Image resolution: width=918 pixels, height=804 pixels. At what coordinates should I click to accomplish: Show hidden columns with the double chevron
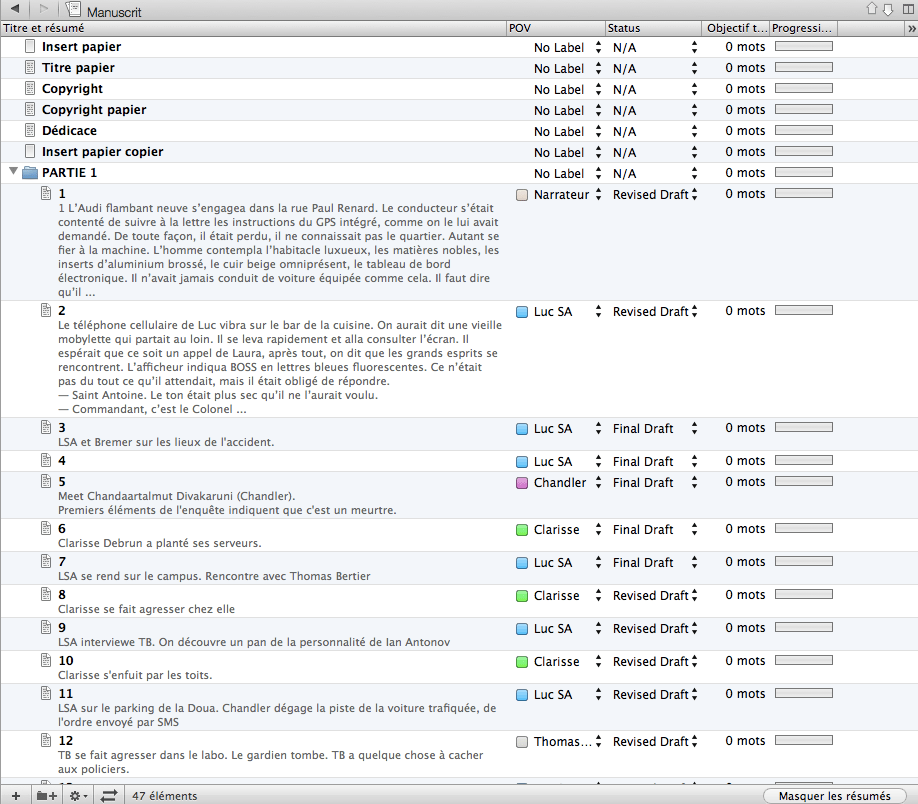pyautogui.click(x=910, y=28)
